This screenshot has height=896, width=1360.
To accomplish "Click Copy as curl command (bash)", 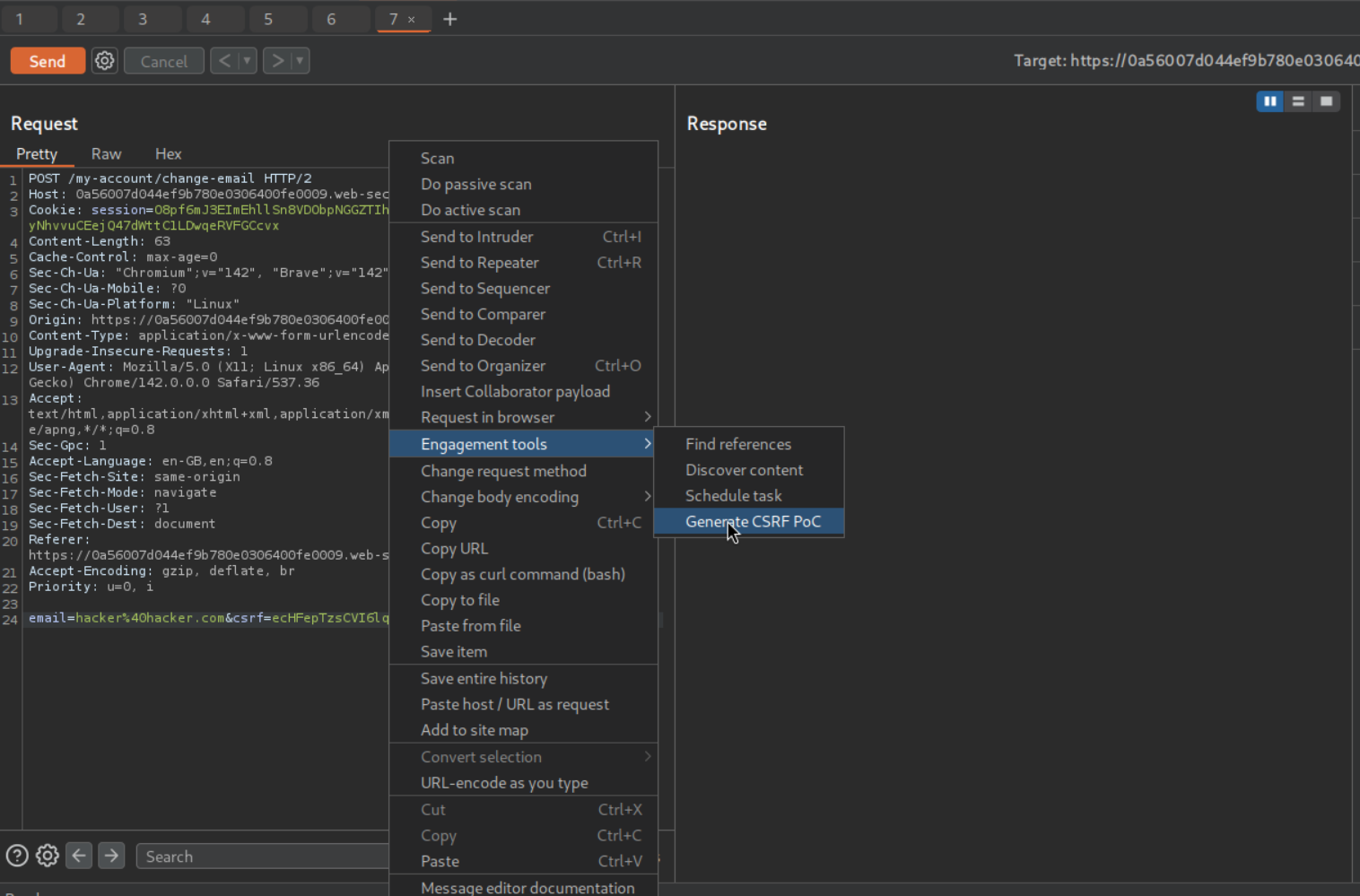I will coord(522,575).
